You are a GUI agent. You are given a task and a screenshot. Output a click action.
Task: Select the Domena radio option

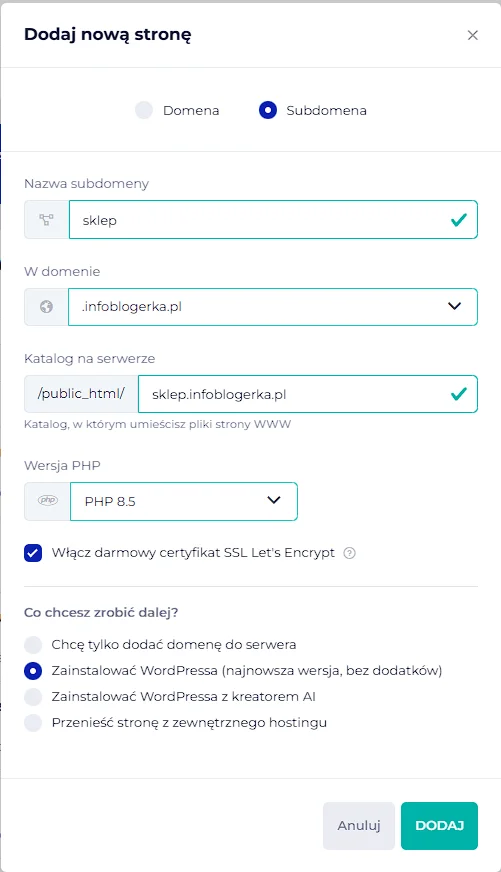[x=144, y=110]
